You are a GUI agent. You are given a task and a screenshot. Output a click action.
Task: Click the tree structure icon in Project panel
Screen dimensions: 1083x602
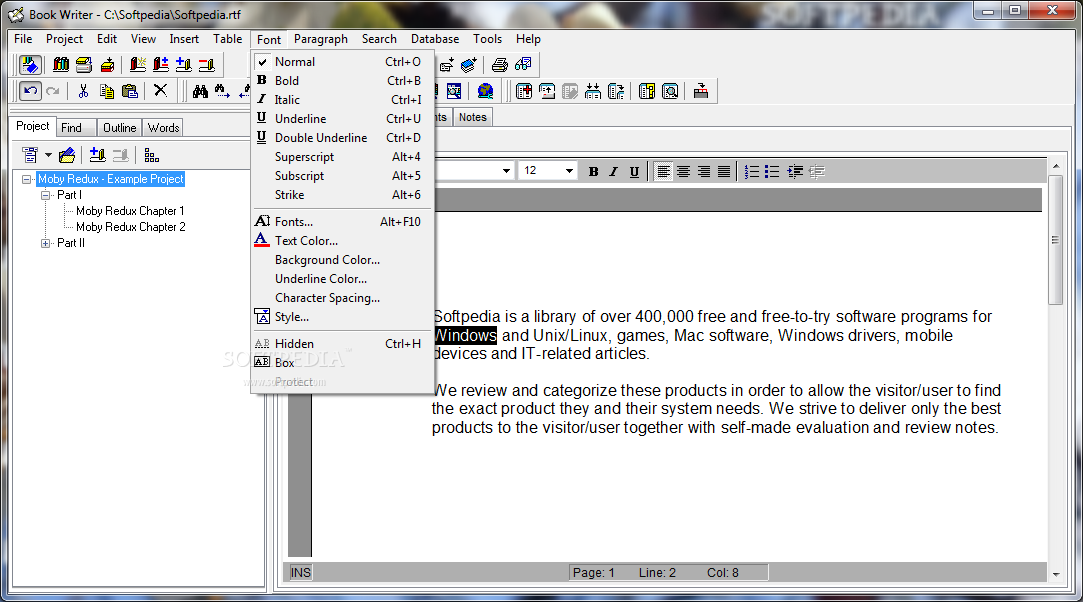[152, 155]
